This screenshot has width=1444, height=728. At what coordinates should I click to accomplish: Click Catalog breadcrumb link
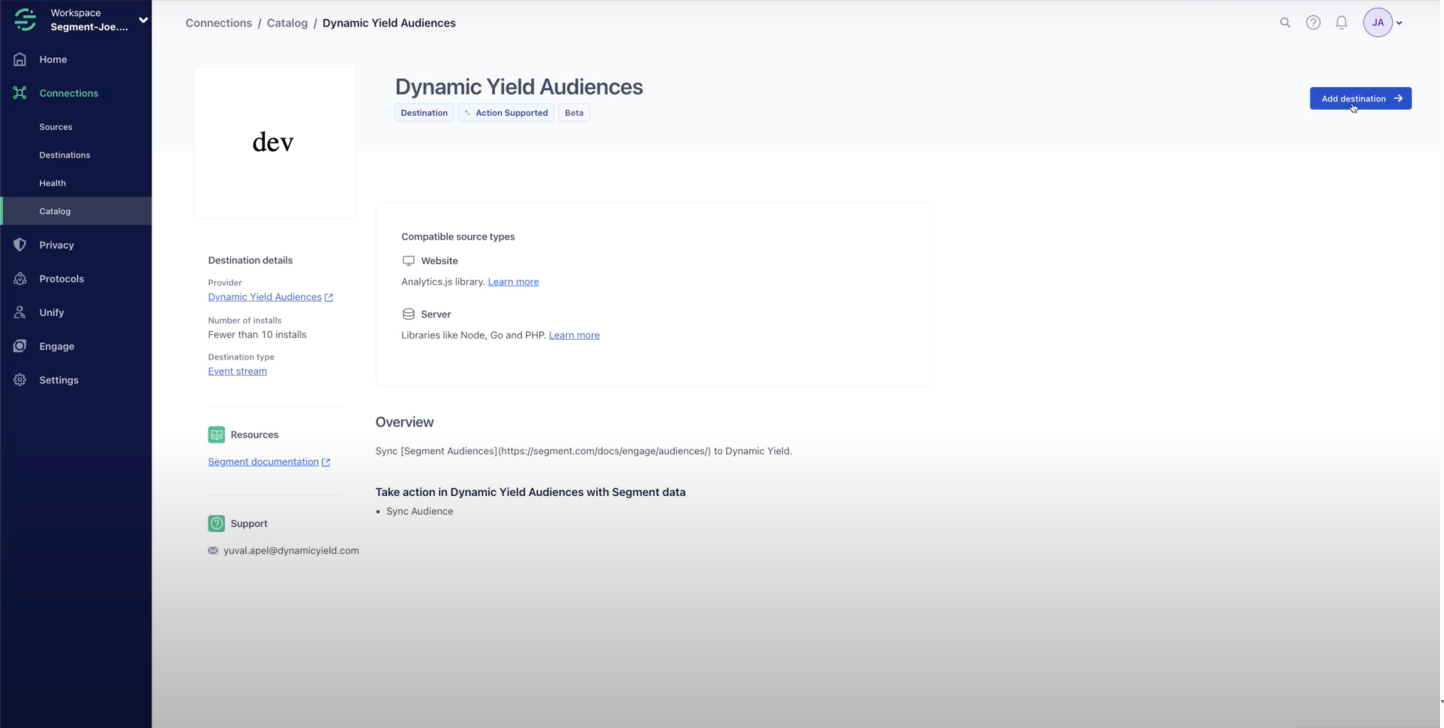tap(287, 23)
